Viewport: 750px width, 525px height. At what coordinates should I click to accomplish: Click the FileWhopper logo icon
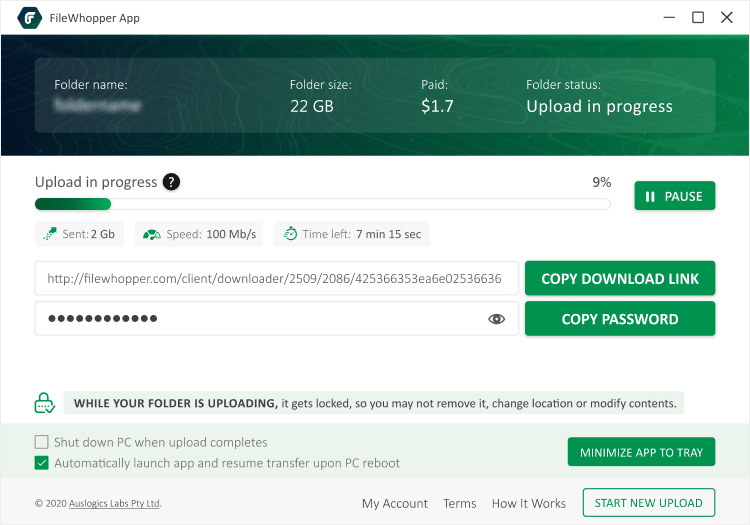tap(30, 18)
